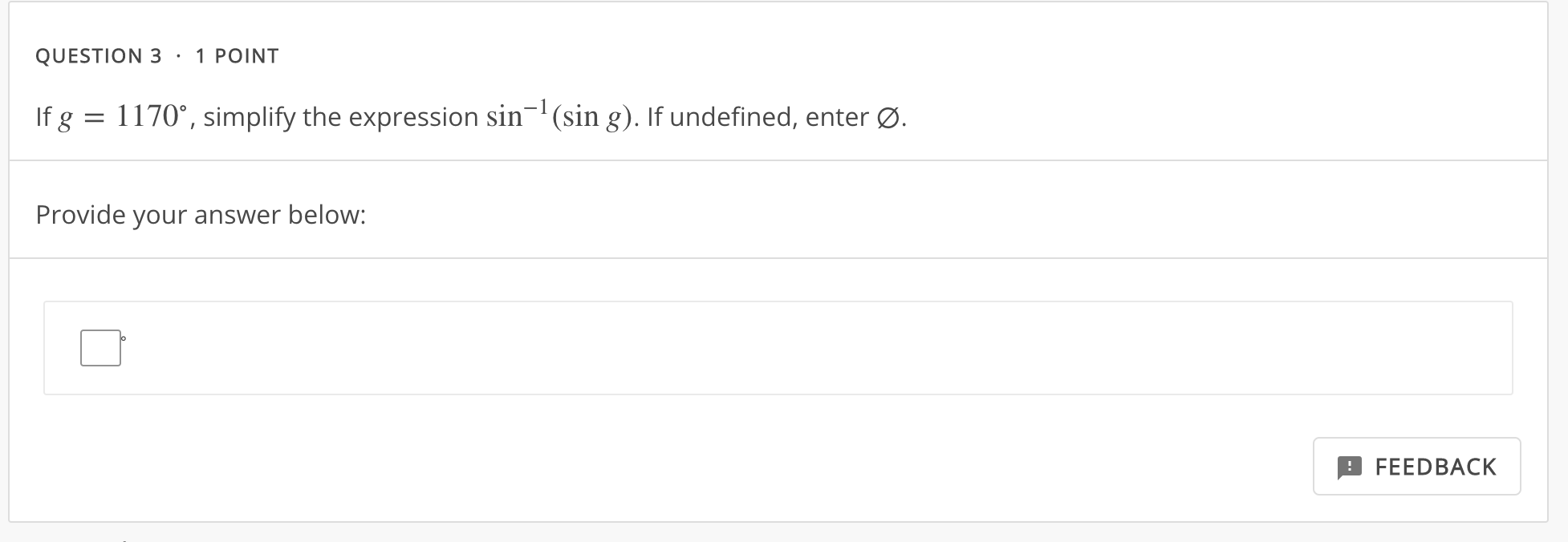
Task: Select the answer entry field below the question
Action: click(x=100, y=346)
